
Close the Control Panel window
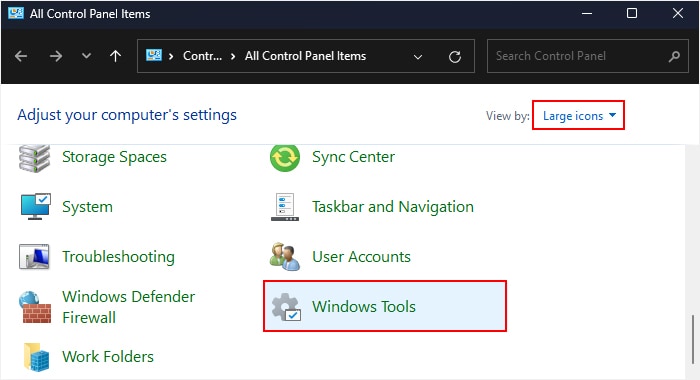pyautogui.click(x=678, y=13)
